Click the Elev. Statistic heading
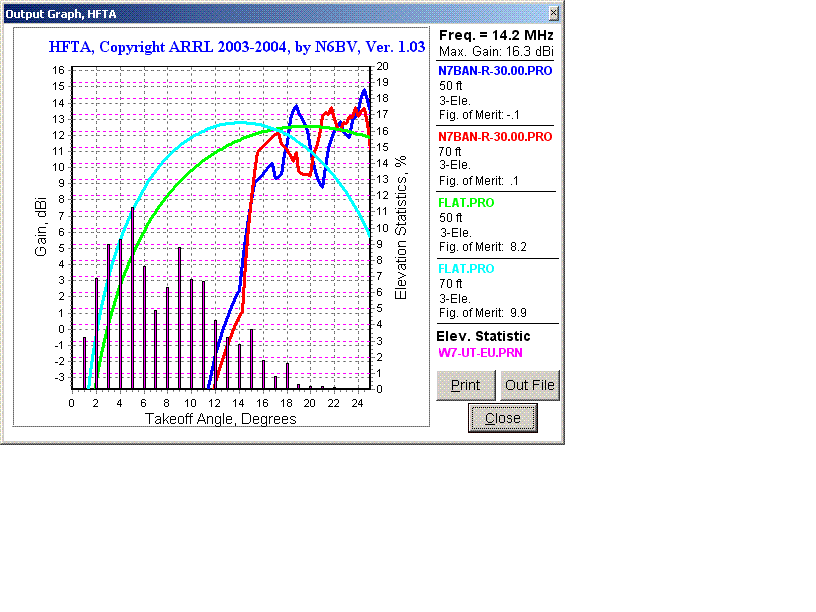The image size is (816, 612). 484,336
